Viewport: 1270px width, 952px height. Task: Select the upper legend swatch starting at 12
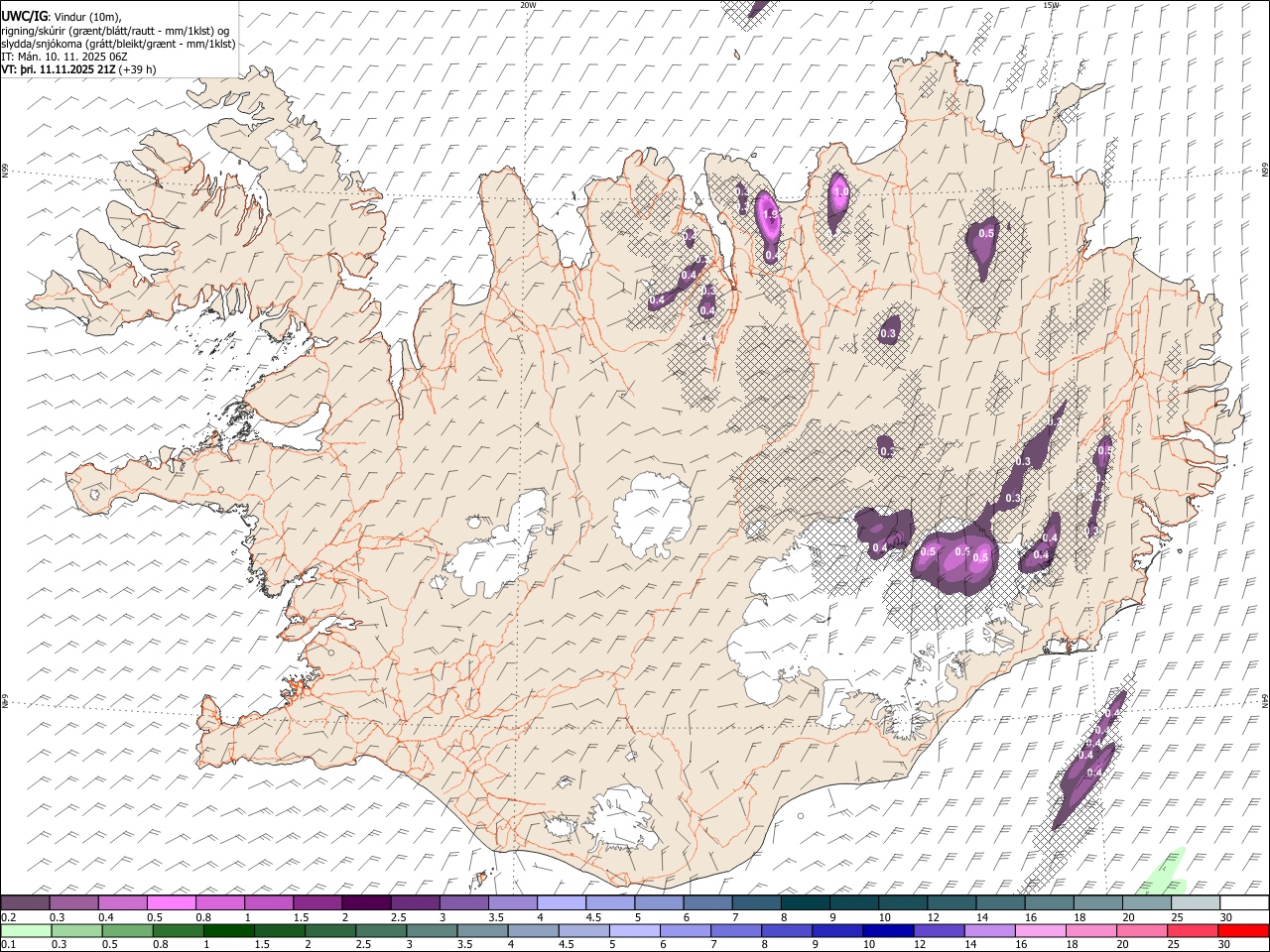pyautogui.click(x=952, y=903)
